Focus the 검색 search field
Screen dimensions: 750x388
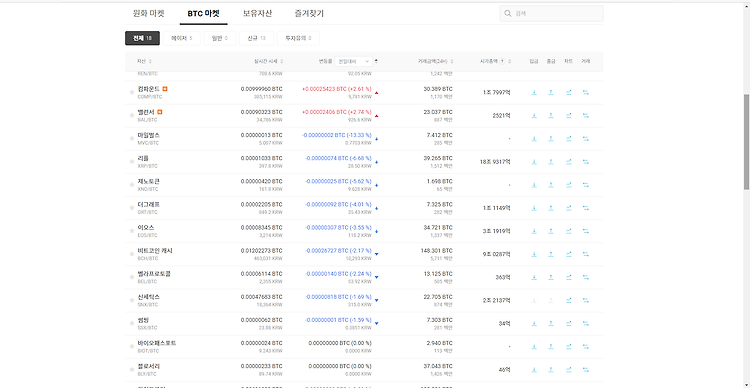tap(551, 13)
